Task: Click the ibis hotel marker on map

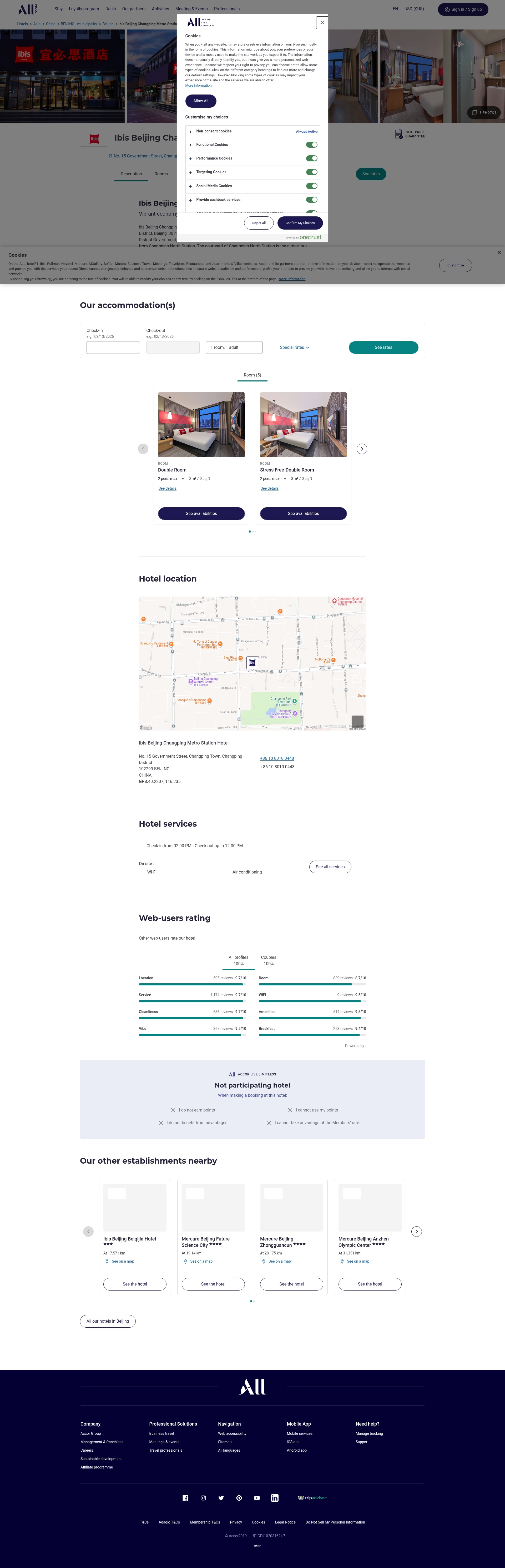Action: (x=252, y=662)
